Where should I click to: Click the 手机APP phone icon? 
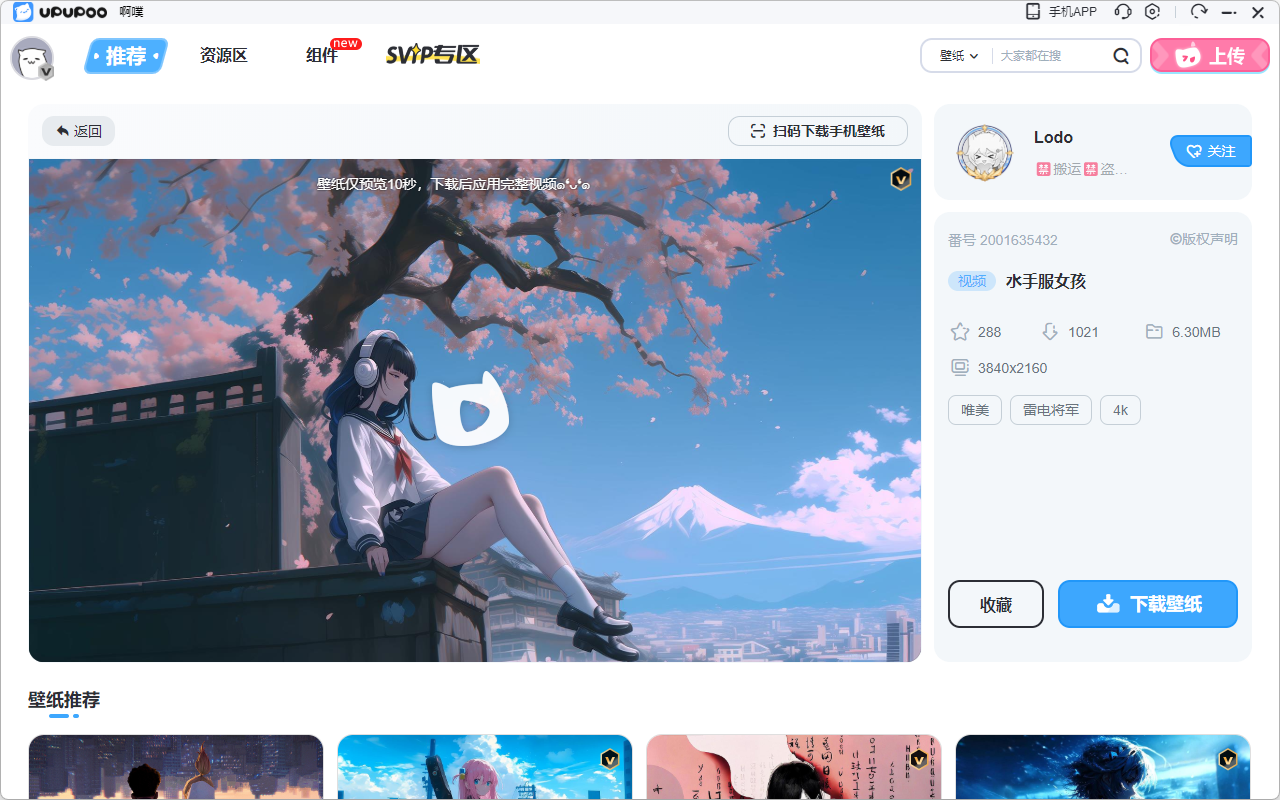(1033, 12)
